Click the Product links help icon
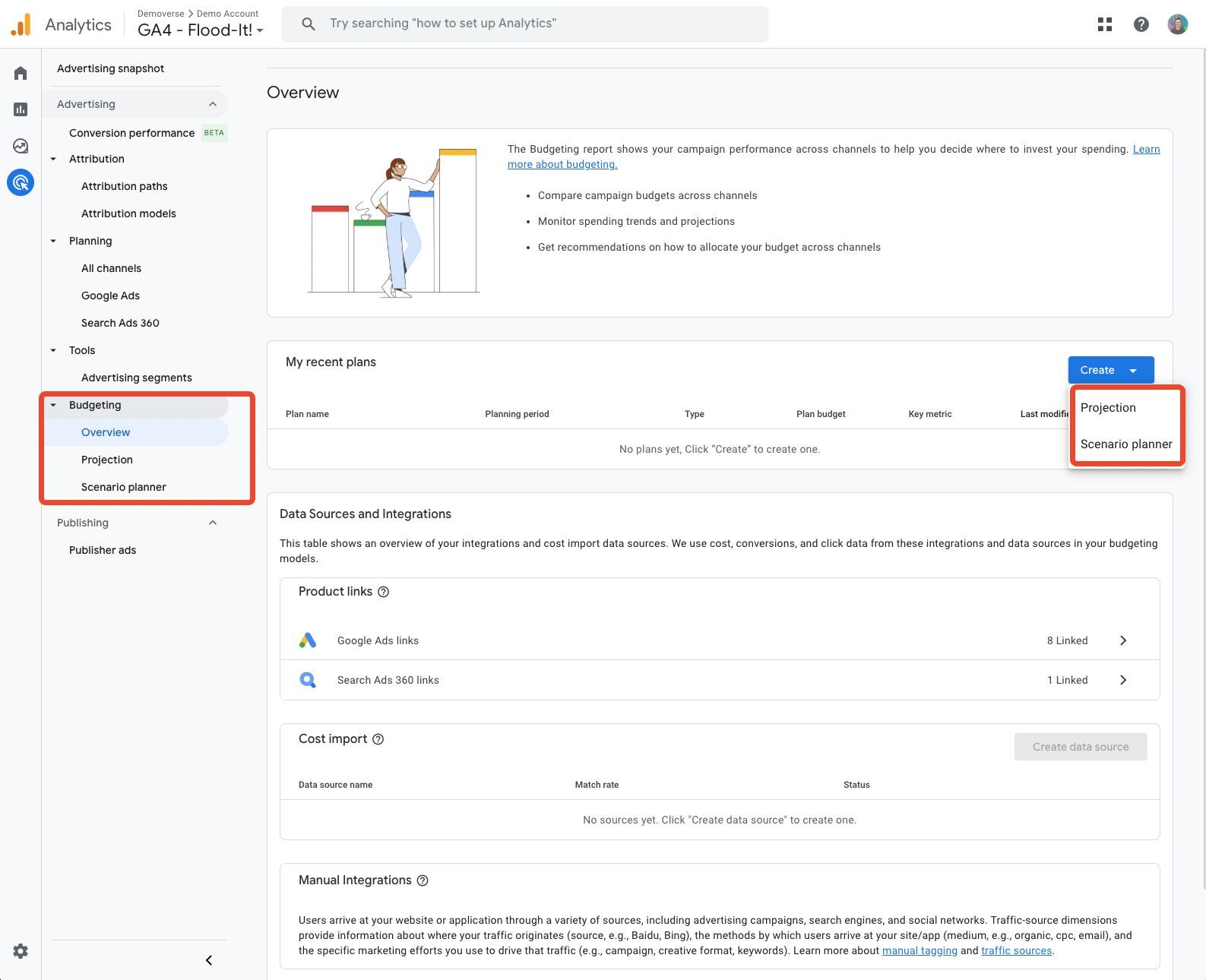 point(384,592)
